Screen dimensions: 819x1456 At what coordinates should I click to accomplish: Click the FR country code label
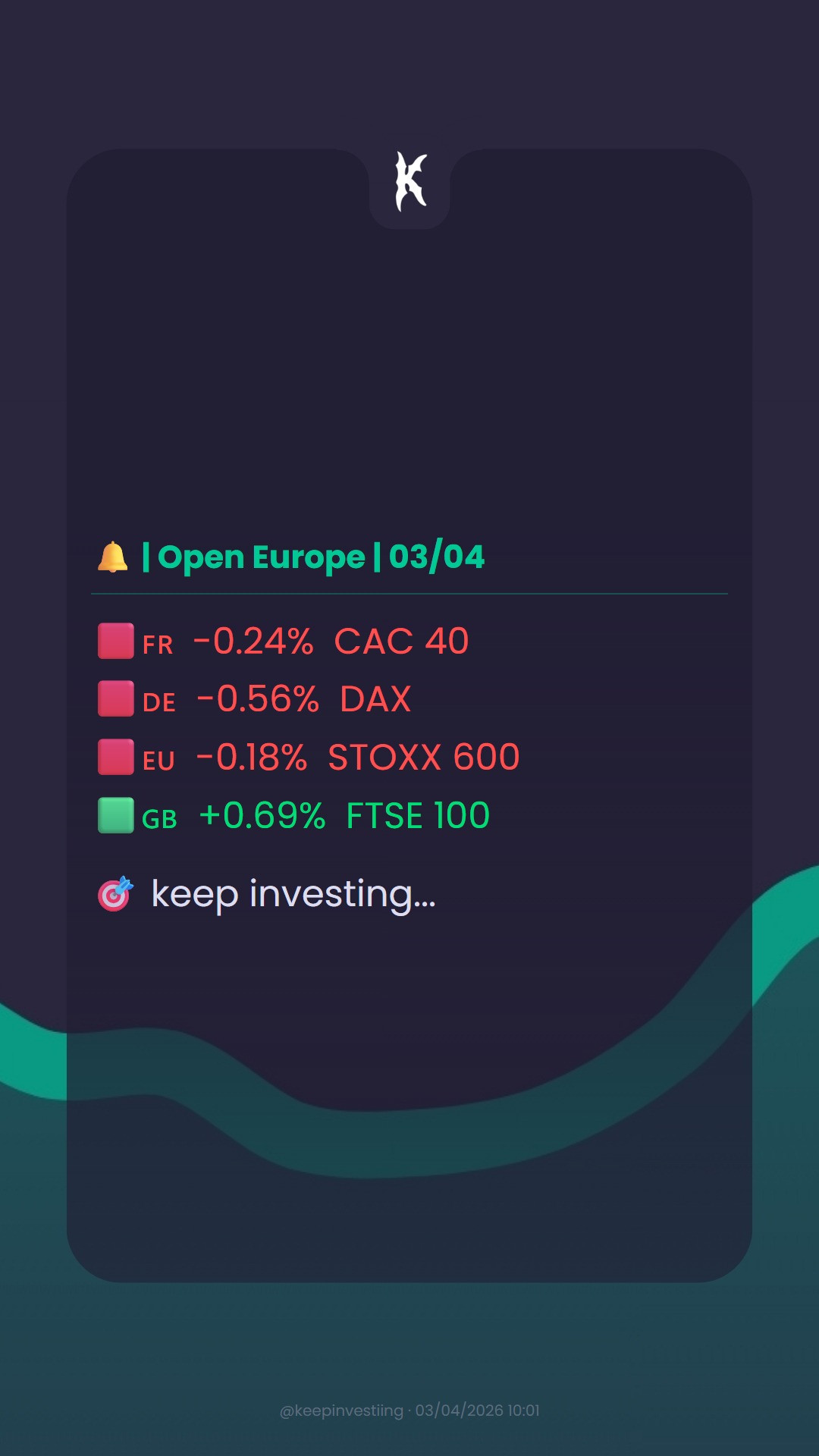[x=158, y=645]
